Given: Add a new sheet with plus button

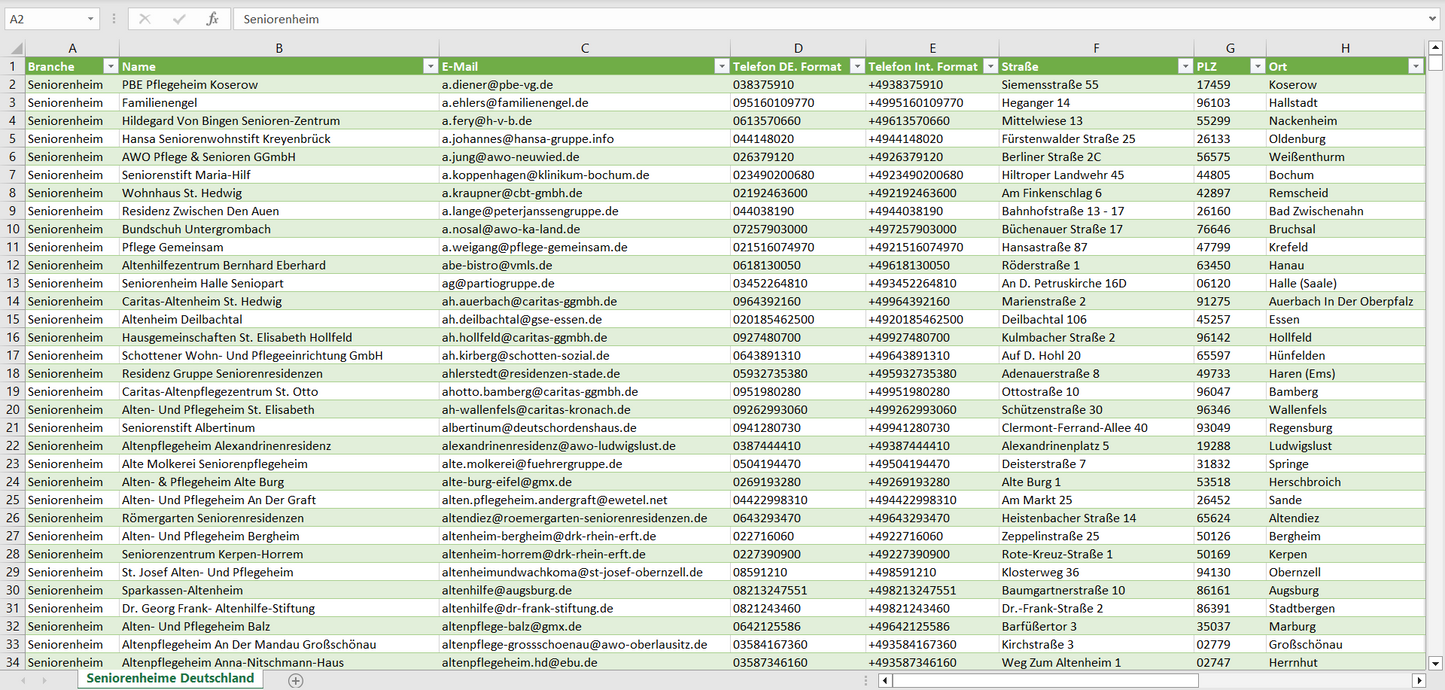Looking at the screenshot, I should pos(295,680).
